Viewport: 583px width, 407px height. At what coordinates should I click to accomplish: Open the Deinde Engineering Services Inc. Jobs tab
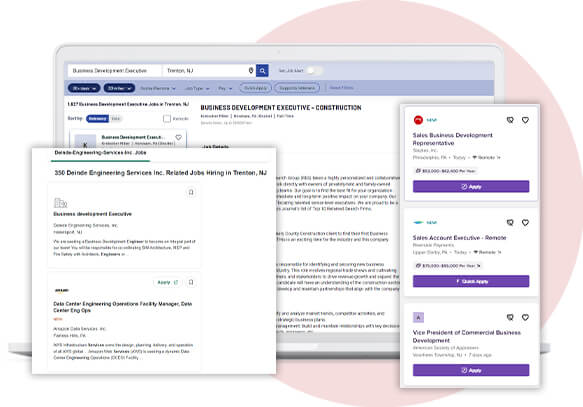point(100,153)
